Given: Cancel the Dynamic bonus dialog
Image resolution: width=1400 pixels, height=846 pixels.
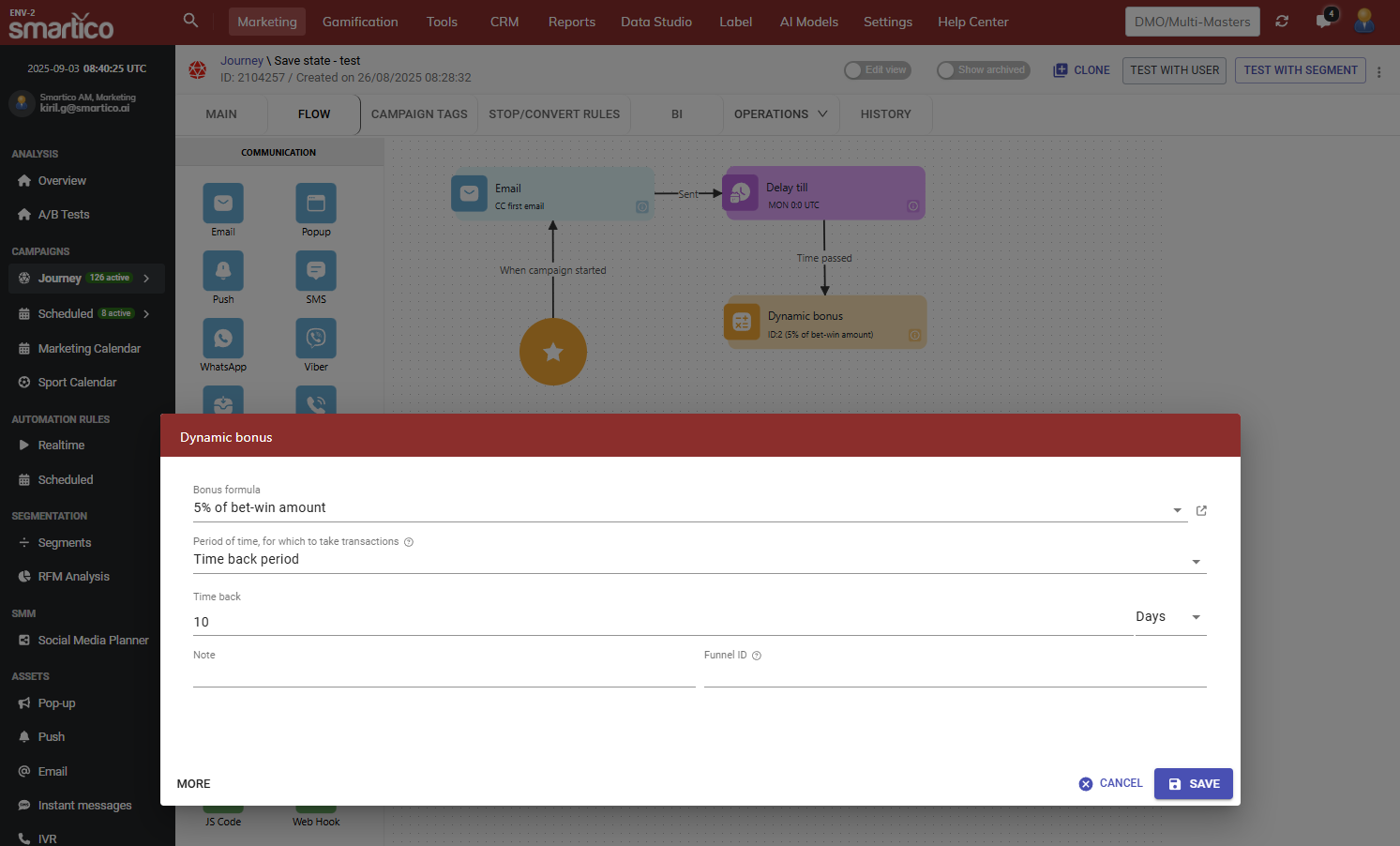Looking at the screenshot, I should point(1110,783).
